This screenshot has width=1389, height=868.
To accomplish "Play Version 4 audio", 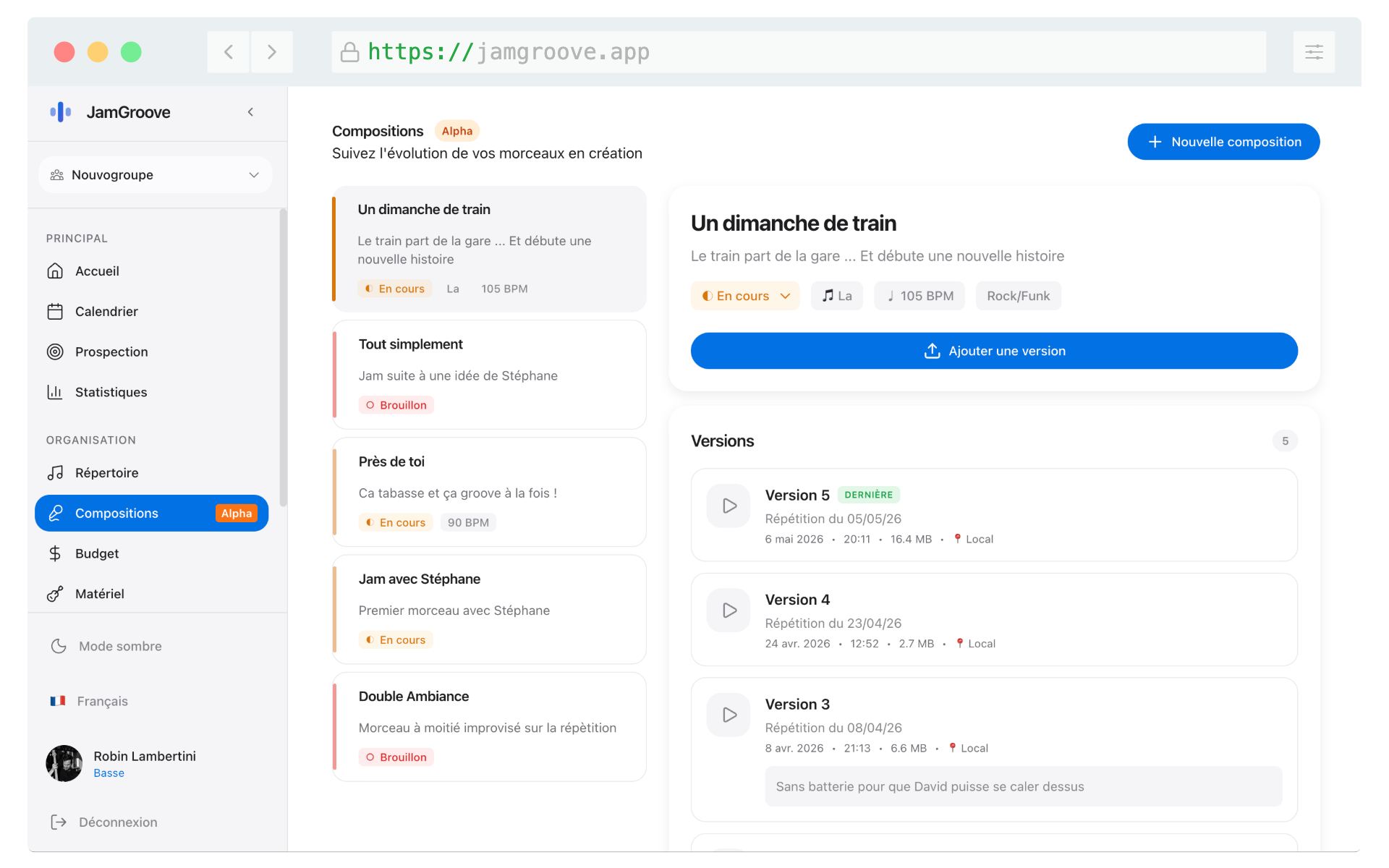I will [729, 610].
